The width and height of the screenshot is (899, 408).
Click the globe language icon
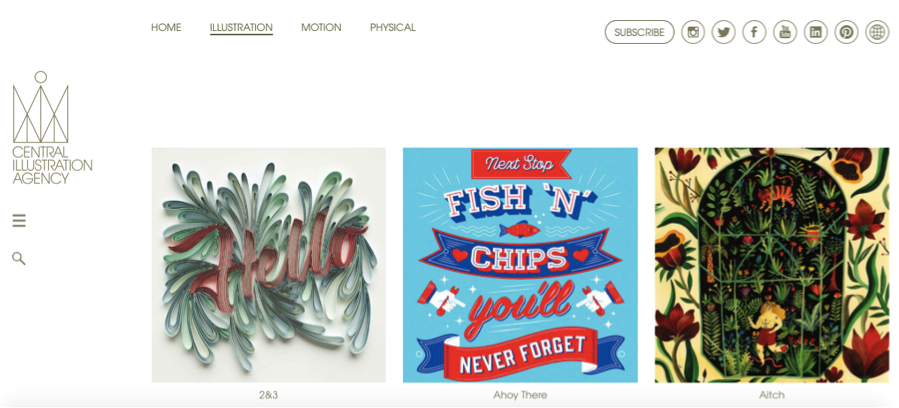coord(877,32)
